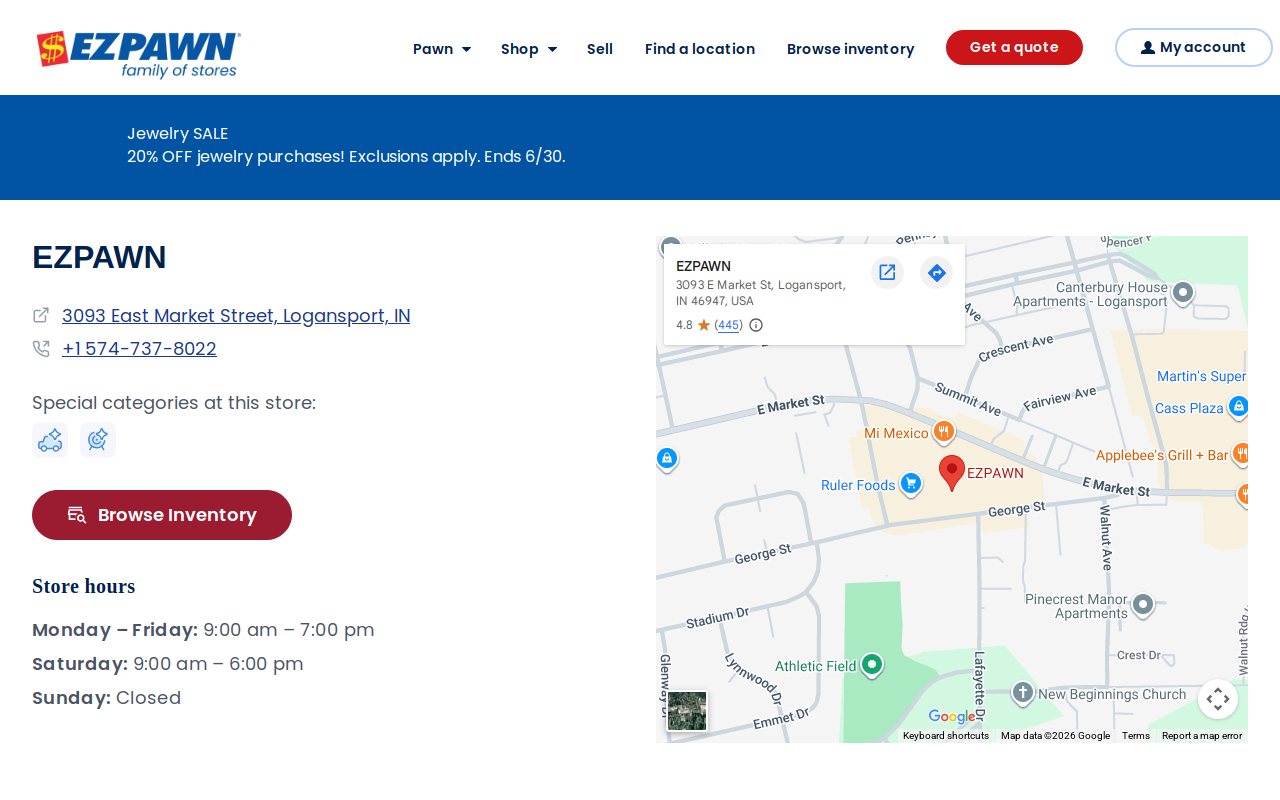Click the Pinecrest Manor Apartments marker
The height and width of the screenshot is (800, 1280).
coord(1143,606)
